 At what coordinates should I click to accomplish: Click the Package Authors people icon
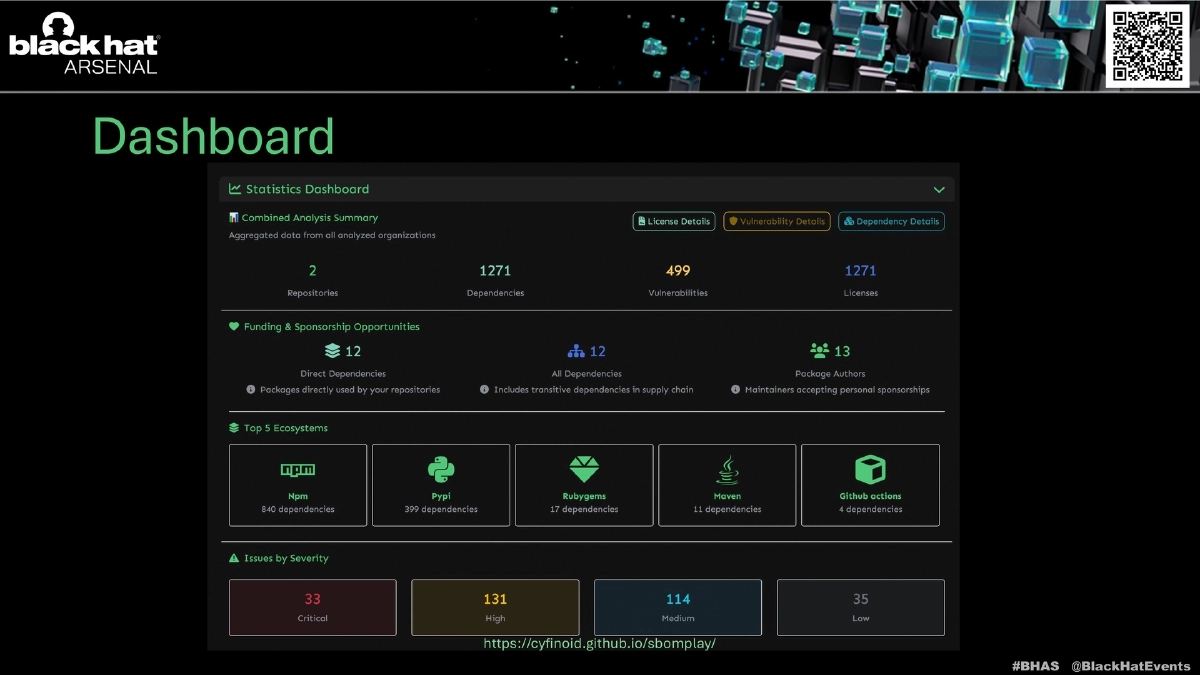819,351
